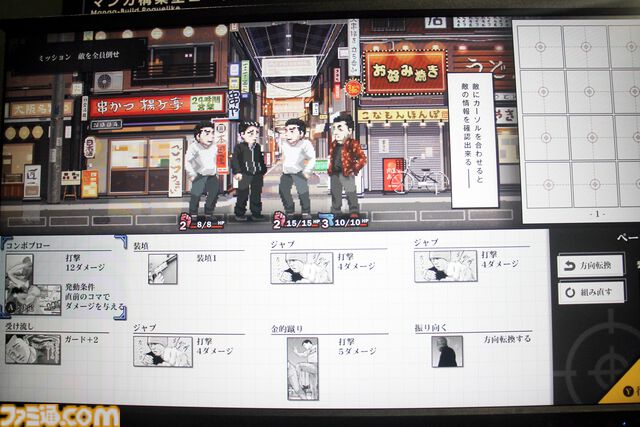The image size is (640, 427).
Task: Select the fighter in the black jacket
Action: 248,170
